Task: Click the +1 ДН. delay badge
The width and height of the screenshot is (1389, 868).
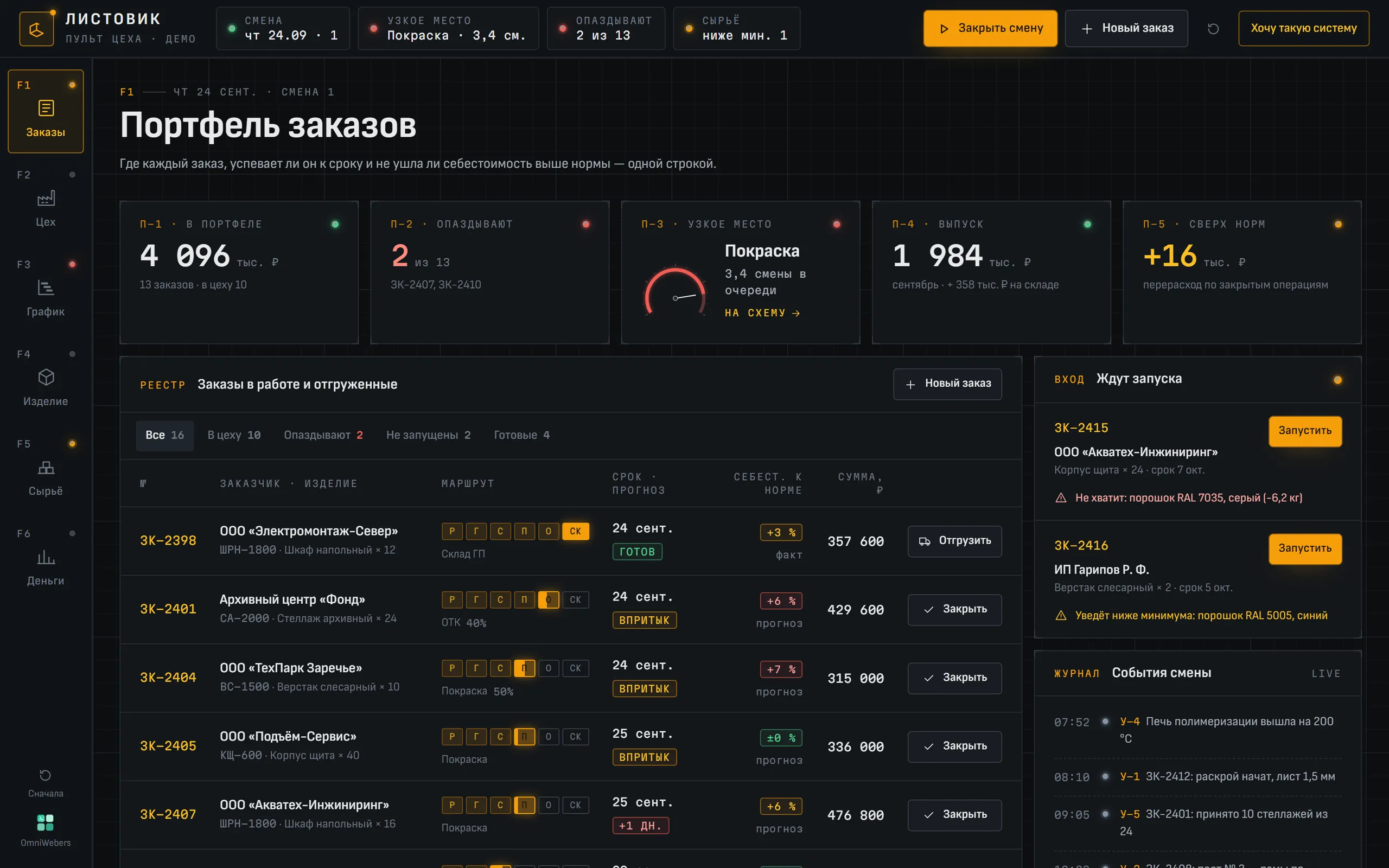Action: (641, 826)
